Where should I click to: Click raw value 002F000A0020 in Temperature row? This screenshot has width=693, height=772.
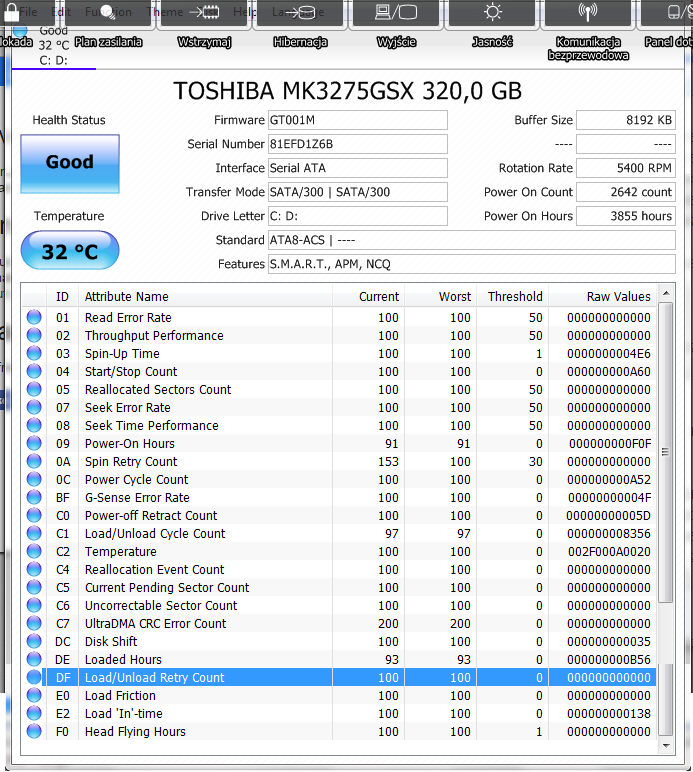pos(609,551)
